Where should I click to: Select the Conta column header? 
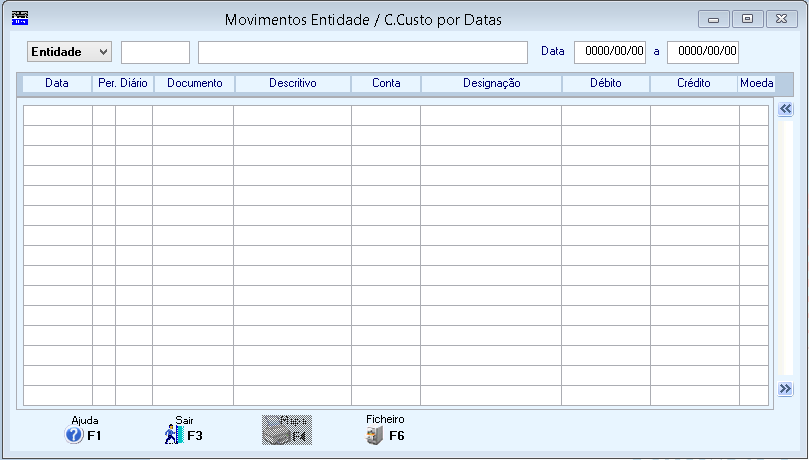click(x=386, y=84)
